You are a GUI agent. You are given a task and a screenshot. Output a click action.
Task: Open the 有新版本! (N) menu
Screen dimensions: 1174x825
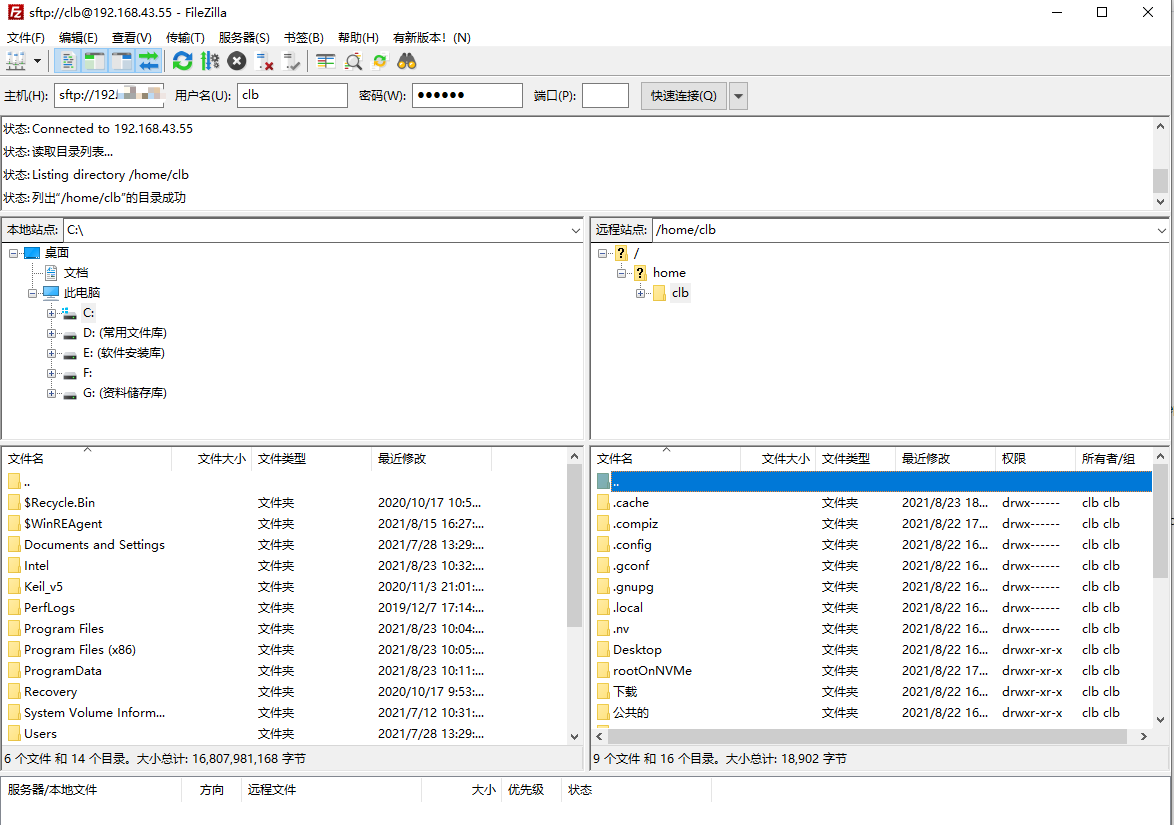(432, 37)
